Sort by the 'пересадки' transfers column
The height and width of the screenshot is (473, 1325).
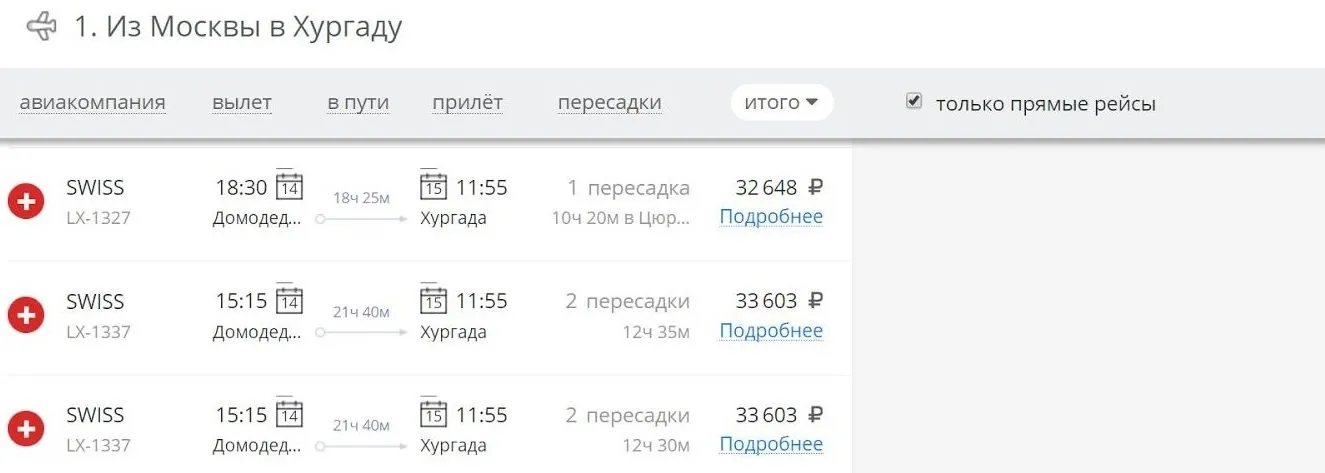tap(609, 102)
